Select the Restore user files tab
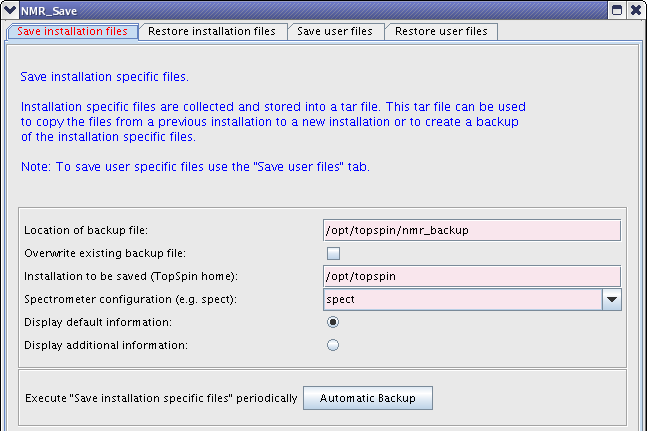647x431 pixels. tap(441, 31)
